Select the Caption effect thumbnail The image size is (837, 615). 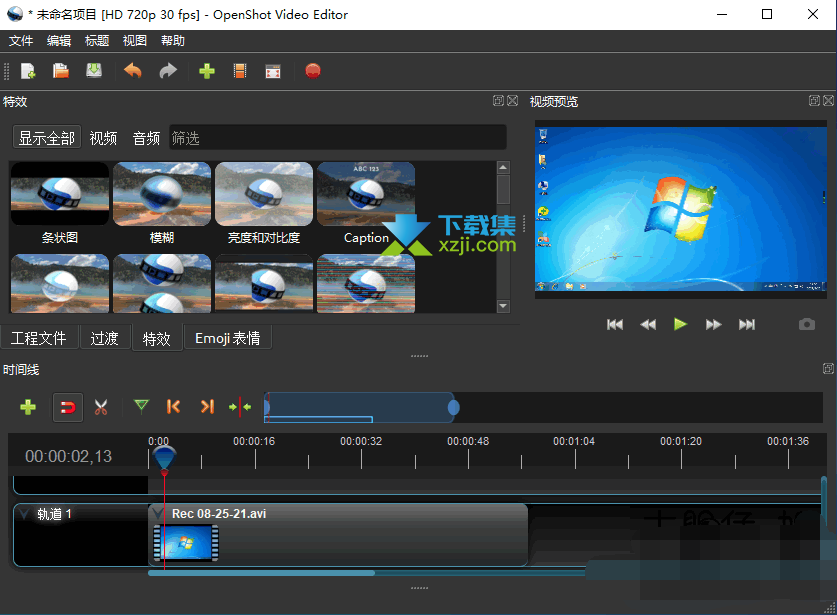coord(366,193)
